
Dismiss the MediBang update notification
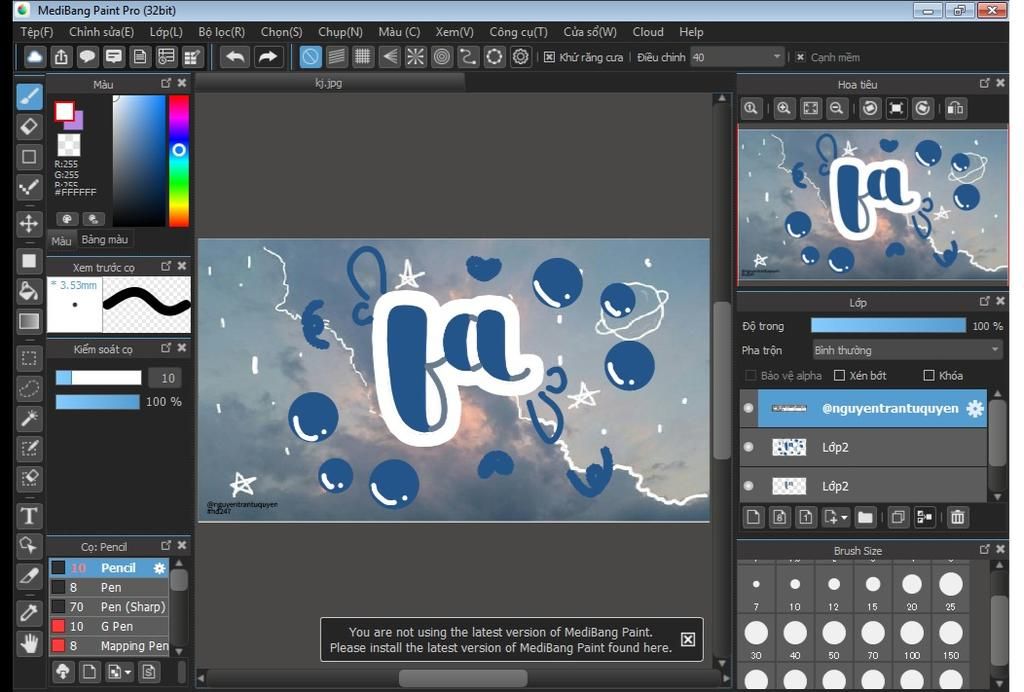click(x=688, y=639)
